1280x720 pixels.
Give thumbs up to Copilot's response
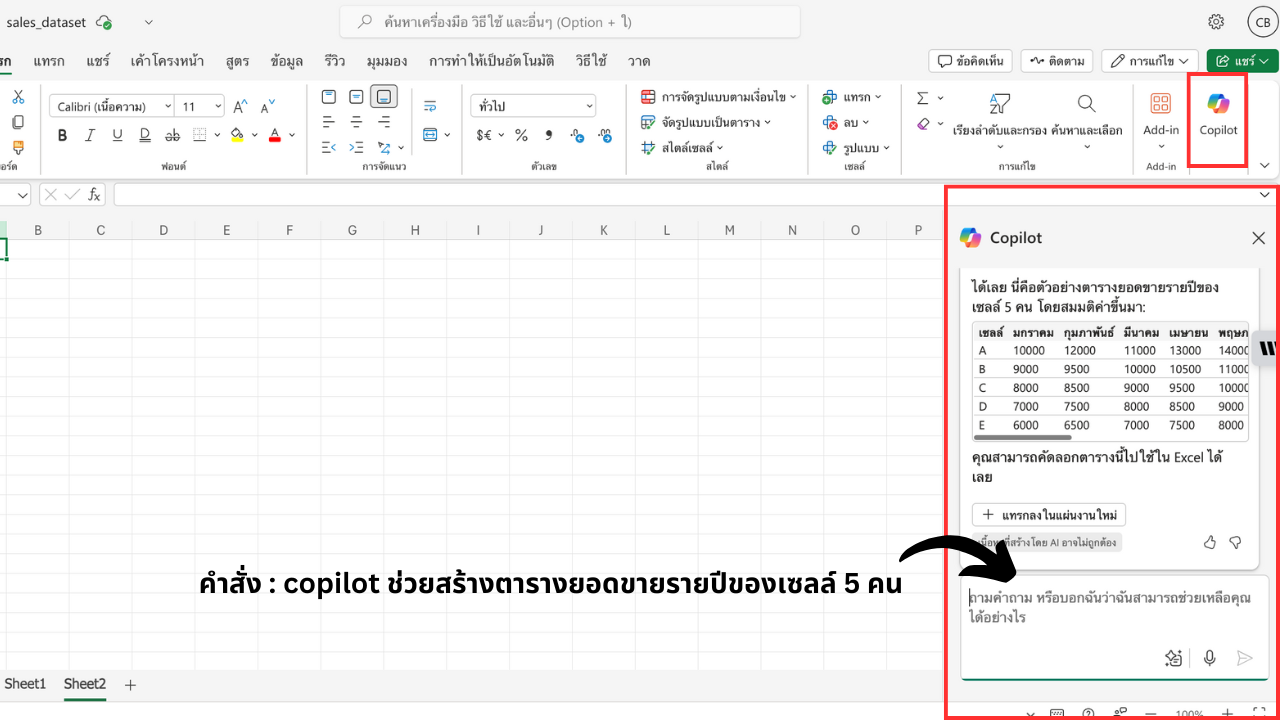pos(1210,542)
